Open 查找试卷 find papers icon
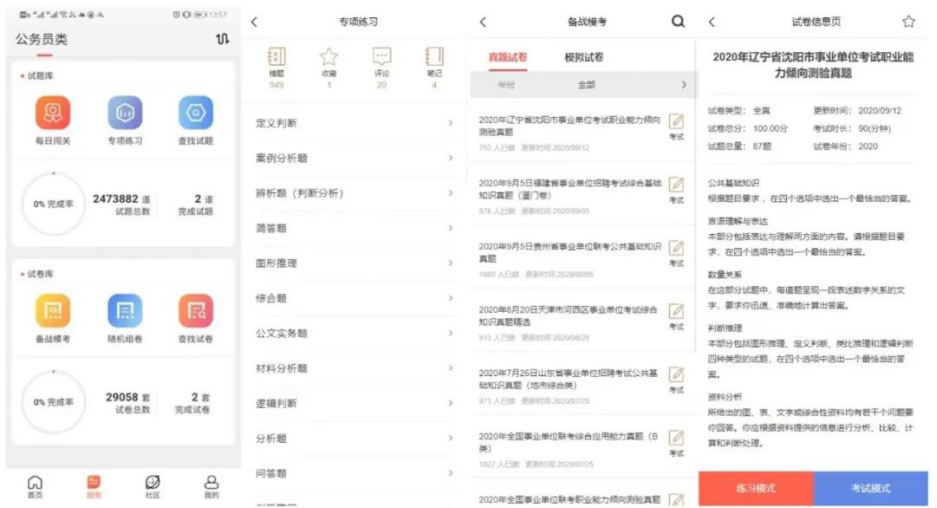Viewport: 937px width, 508px height. point(196,313)
